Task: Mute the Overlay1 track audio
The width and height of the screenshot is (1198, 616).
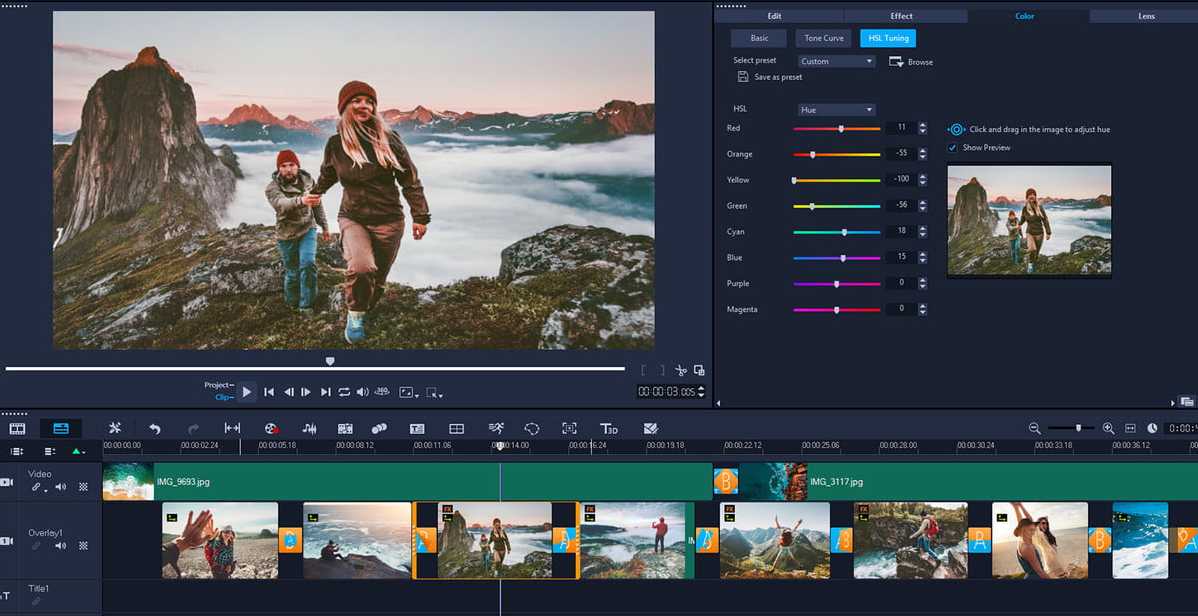Action: 60,545
